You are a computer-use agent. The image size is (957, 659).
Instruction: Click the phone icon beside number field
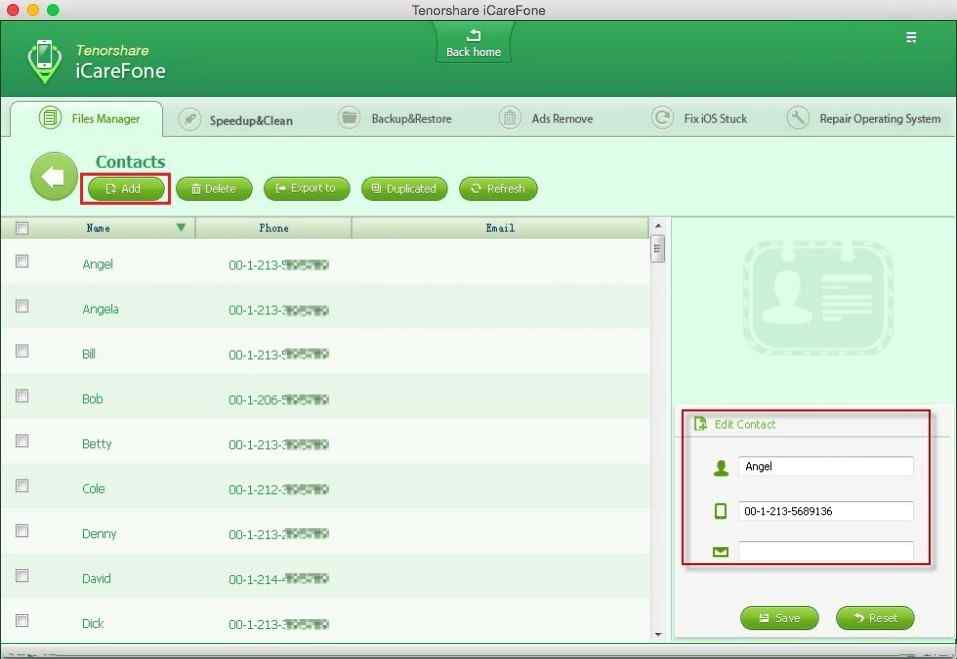pos(721,511)
